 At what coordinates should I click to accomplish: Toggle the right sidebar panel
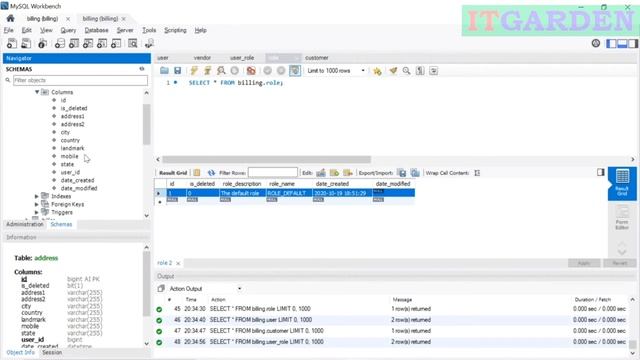pos(633,43)
